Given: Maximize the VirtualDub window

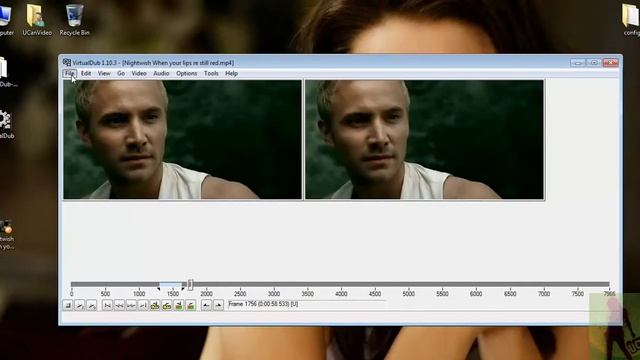Looking at the screenshot, I should [594, 62].
